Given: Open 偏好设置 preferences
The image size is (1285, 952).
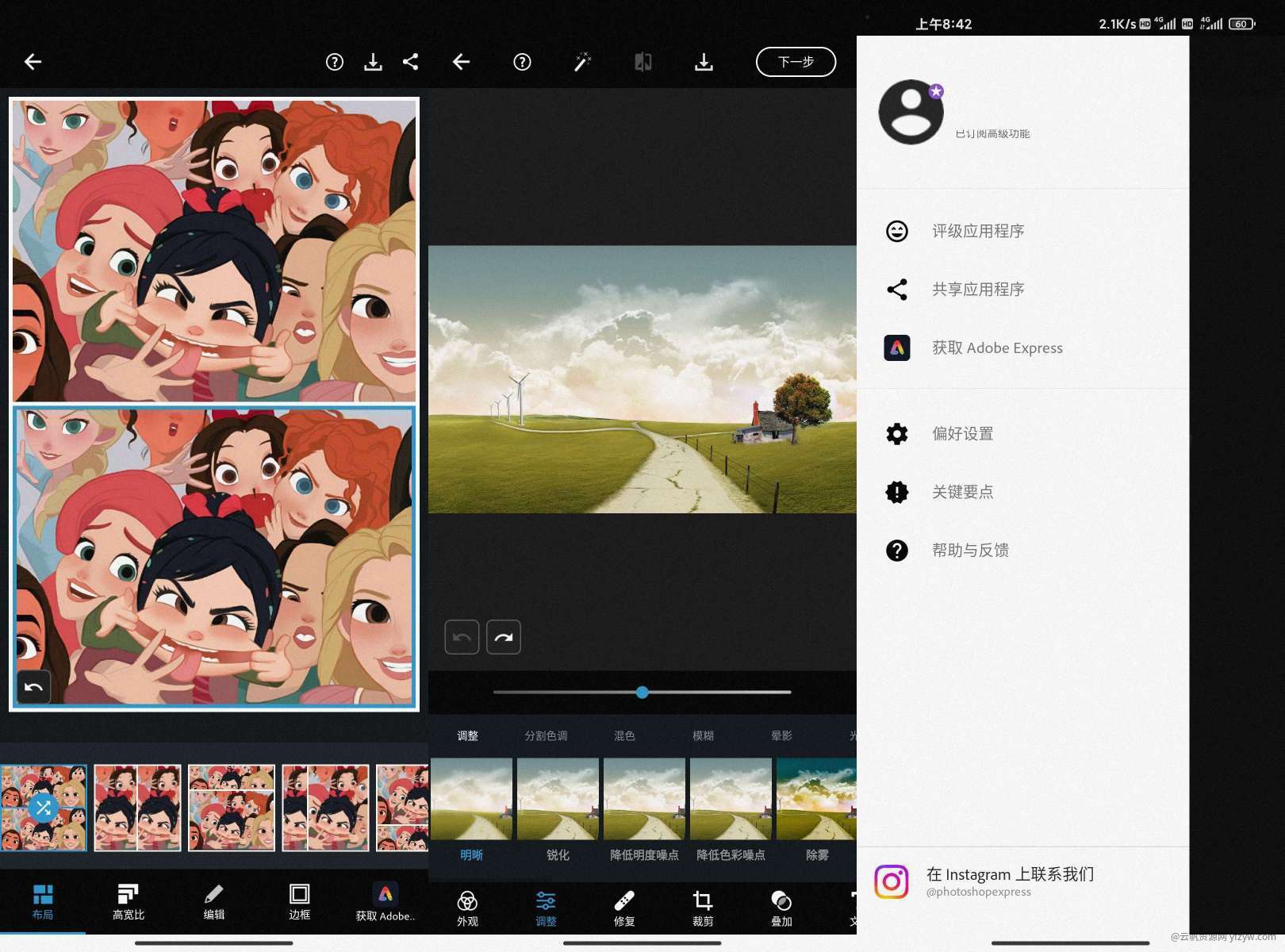Looking at the screenshot, I should 1023,433.
